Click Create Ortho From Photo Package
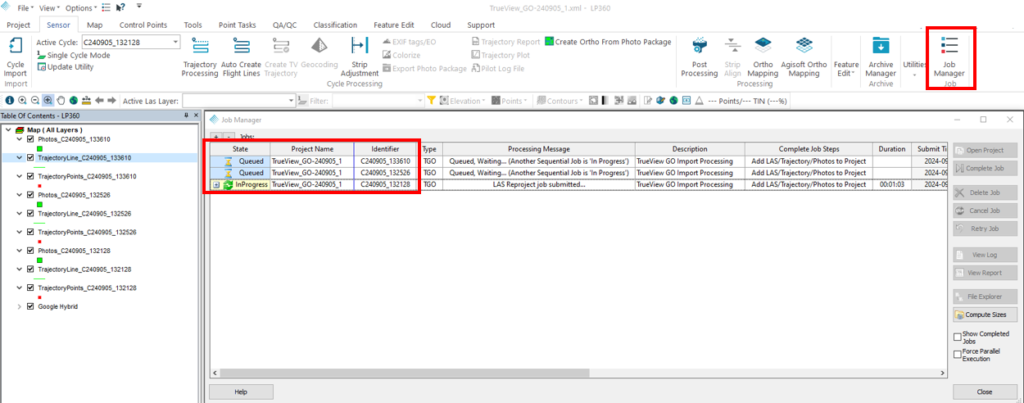 pyautogui.click(x=608, y=42)
